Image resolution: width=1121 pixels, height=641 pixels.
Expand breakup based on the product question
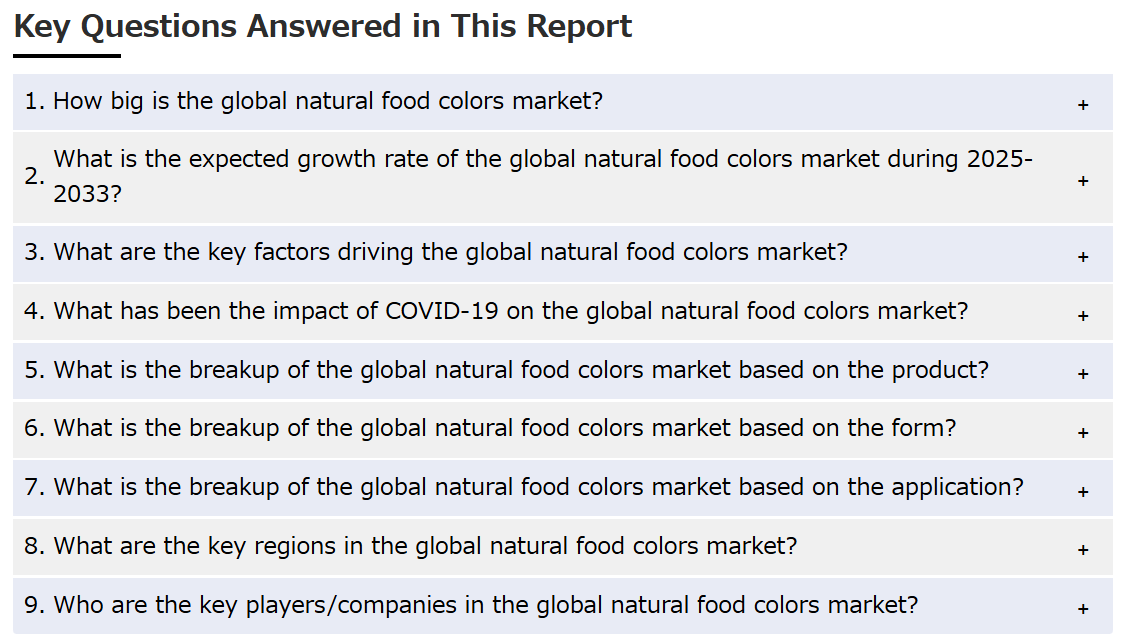pyautogui.click(x=563, y=371)
